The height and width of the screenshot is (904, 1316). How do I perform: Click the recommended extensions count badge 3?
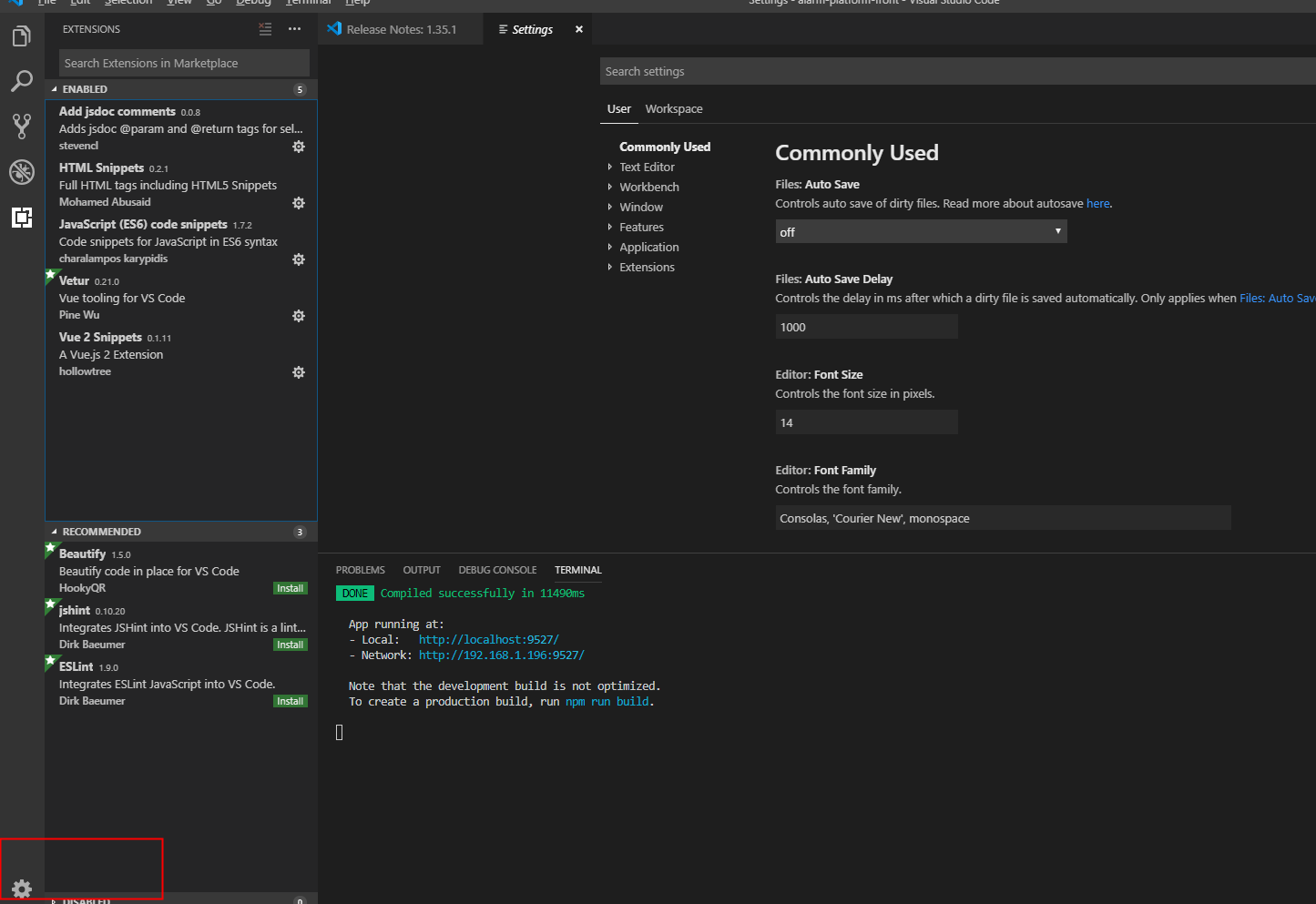(300, 532)
